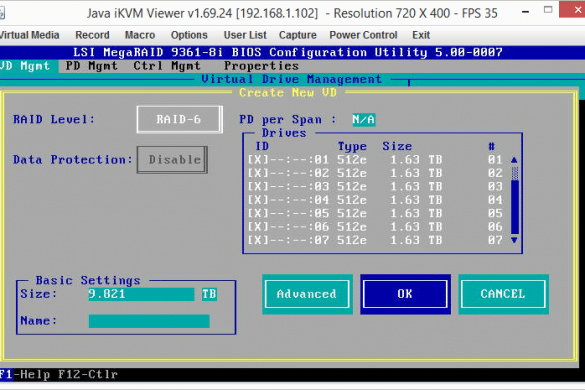Viewport: 585px width, 390px height.
Task: Open the Options menu
Action: pos(189,35)
